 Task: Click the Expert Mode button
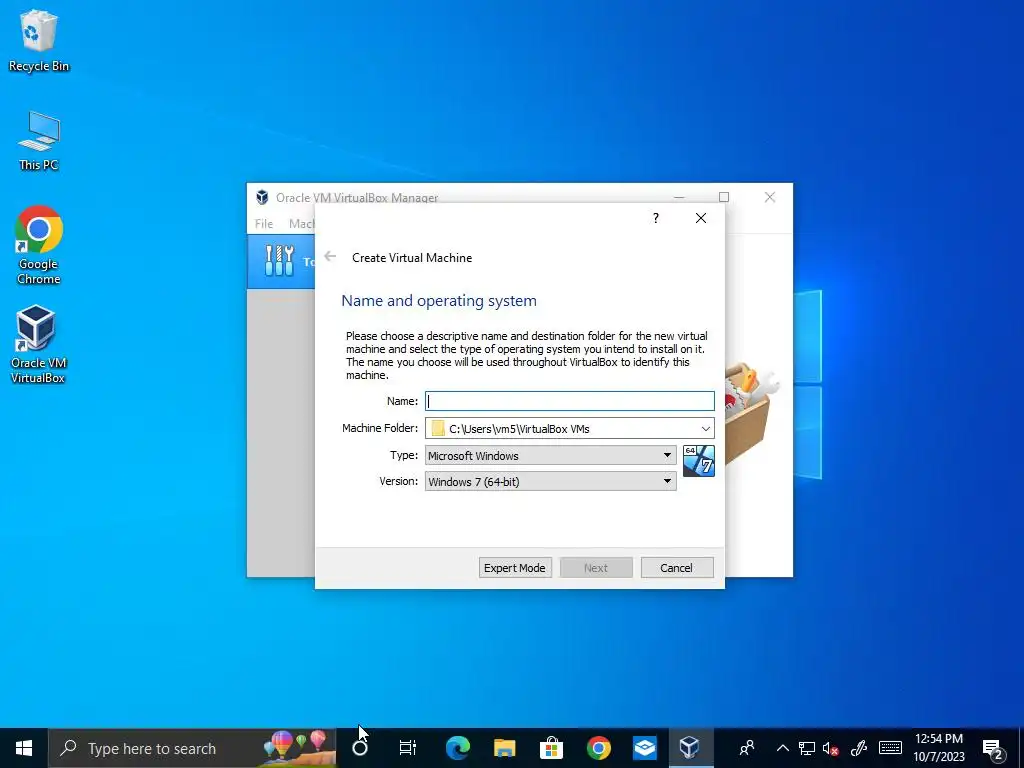pyautogui.click(x=515, y=568)
